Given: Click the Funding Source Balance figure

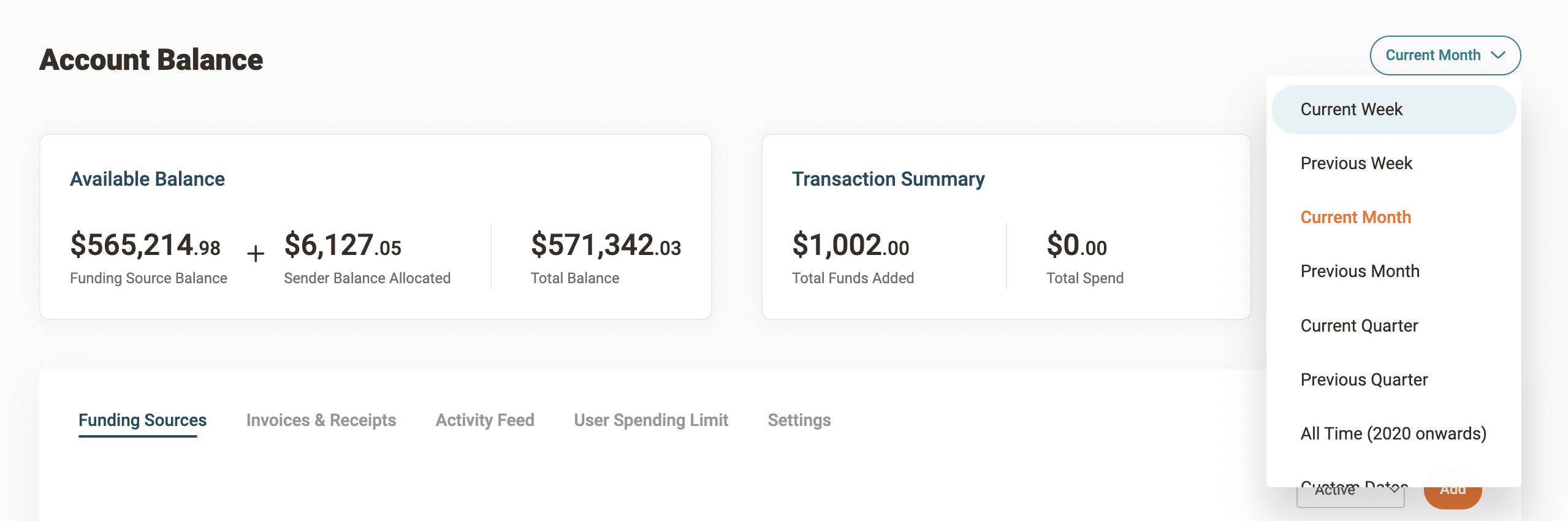Looking at the screenshot, I should pos(145,245).
